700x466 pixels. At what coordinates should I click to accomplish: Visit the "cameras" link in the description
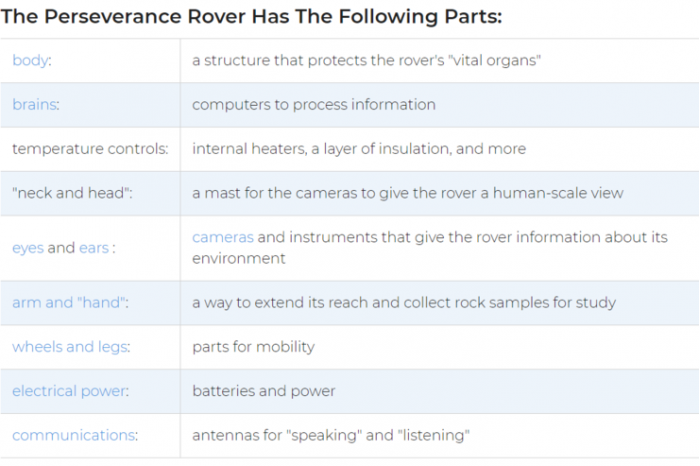pyautogui.click(x=223, y=237)
